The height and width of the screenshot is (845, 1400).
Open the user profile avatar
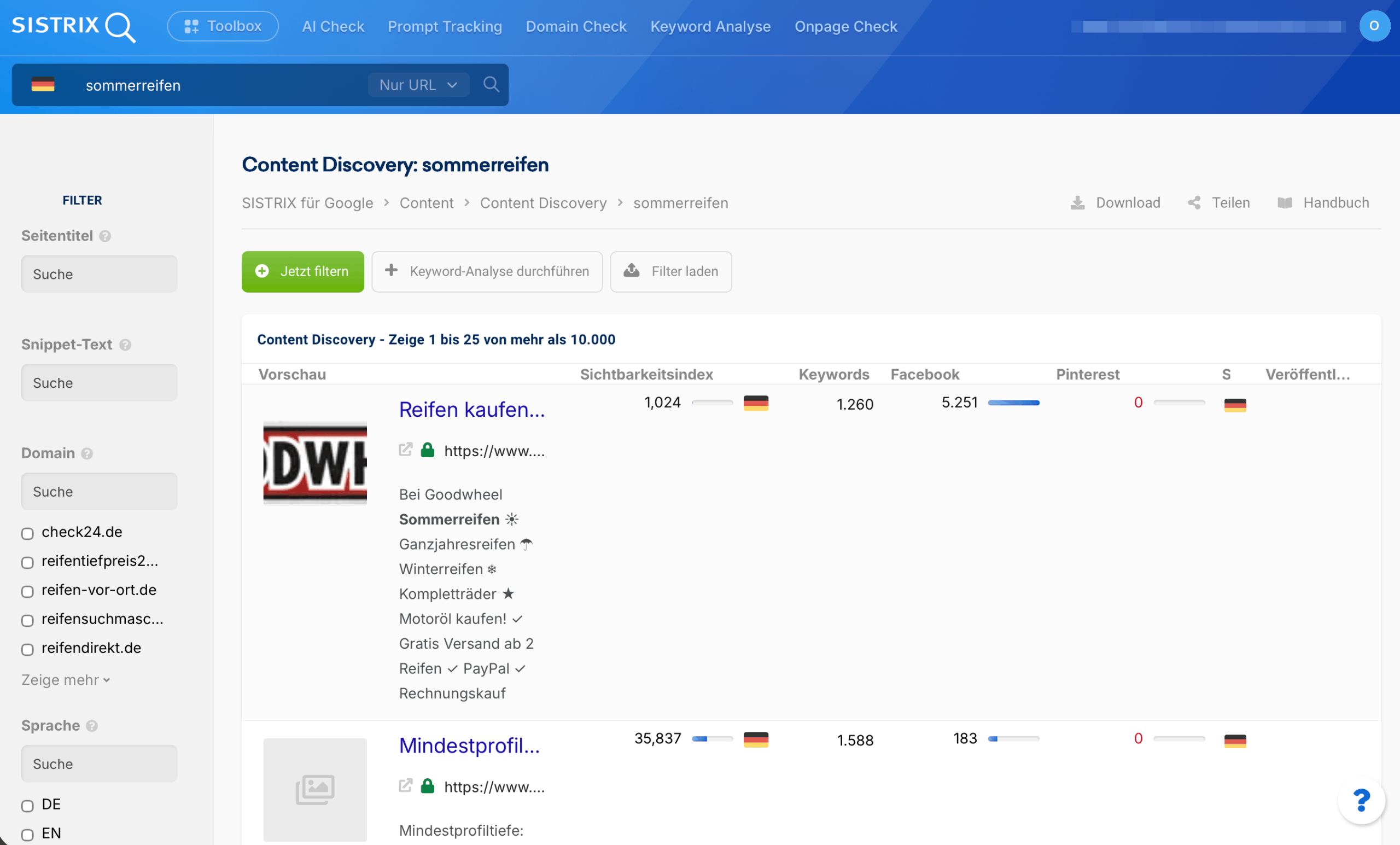point(1374,26)
